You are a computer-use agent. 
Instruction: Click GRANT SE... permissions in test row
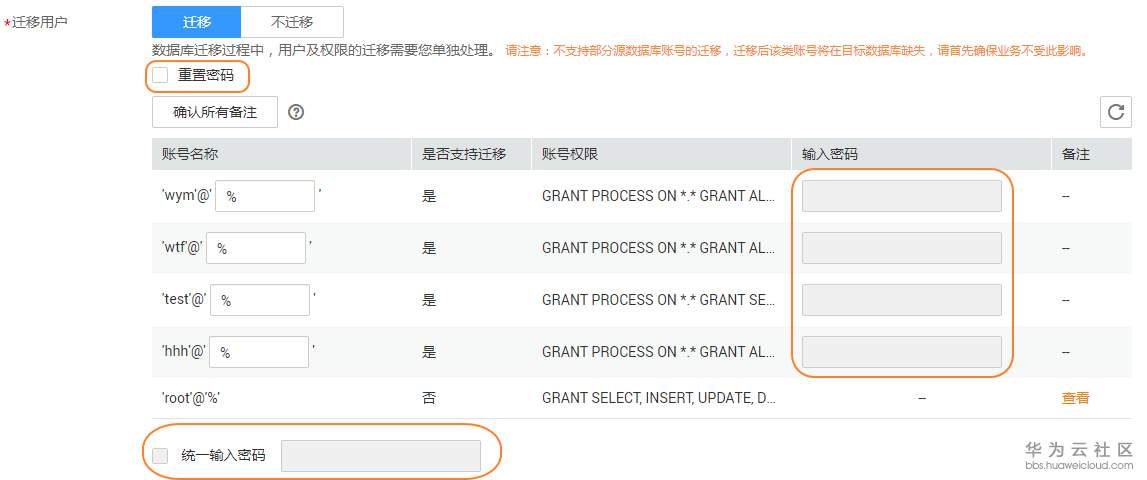(658, 300)
